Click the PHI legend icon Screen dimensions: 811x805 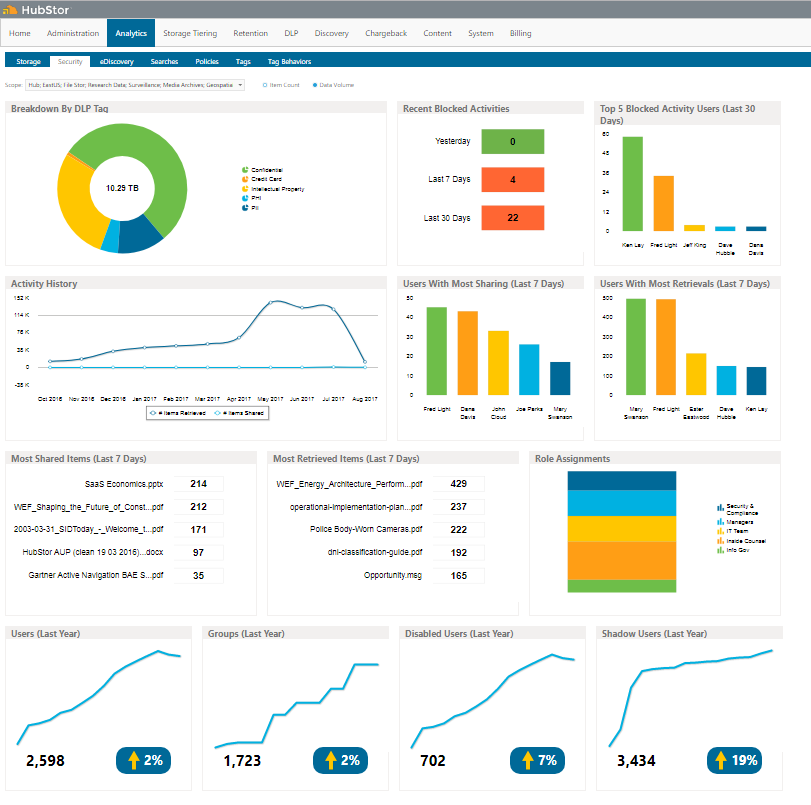(245, 198)
